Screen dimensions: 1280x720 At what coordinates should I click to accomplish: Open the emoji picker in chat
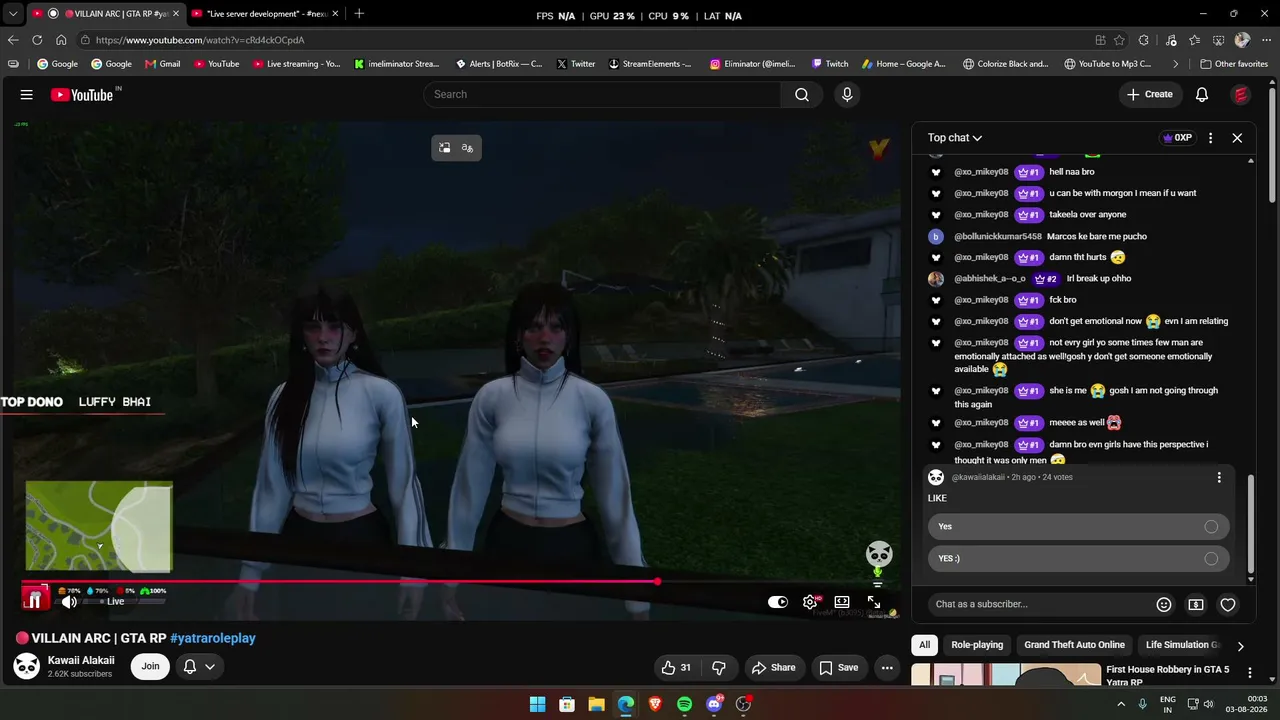pos(1164,604)
